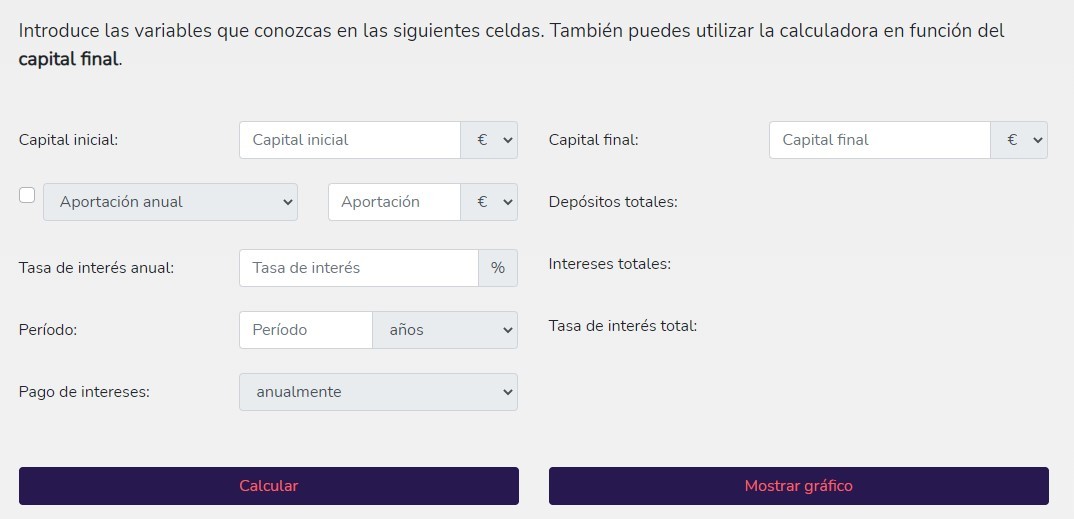
Task: Click the Pago de intereses label
Action: click(84, 392)
